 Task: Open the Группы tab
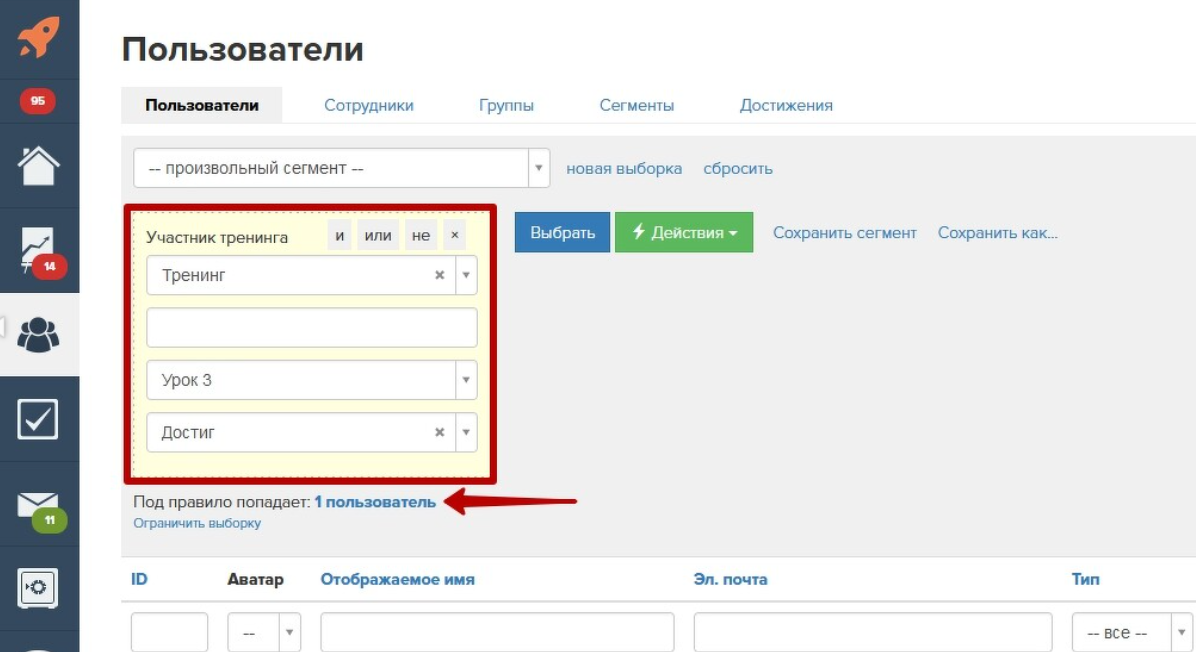click(x=506, y=105)
